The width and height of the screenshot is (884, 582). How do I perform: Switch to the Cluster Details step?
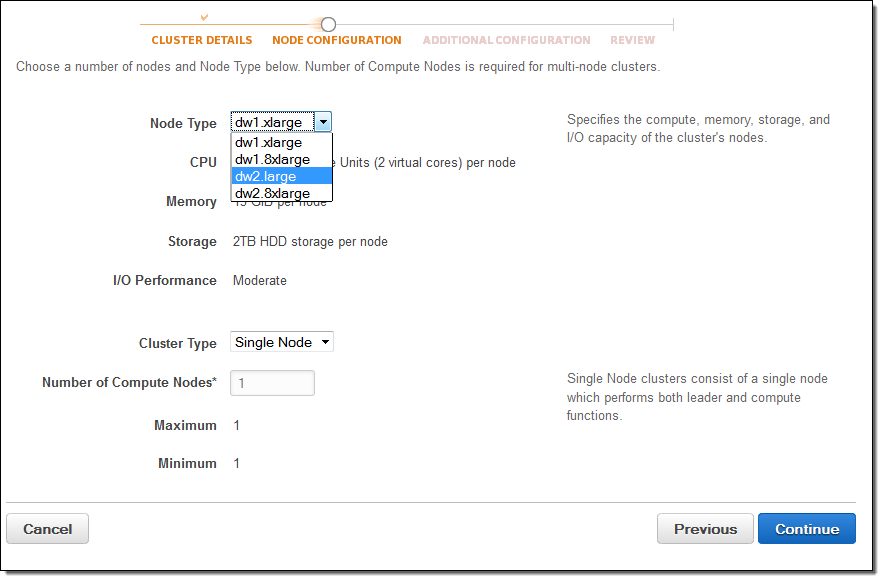(202, 41)
